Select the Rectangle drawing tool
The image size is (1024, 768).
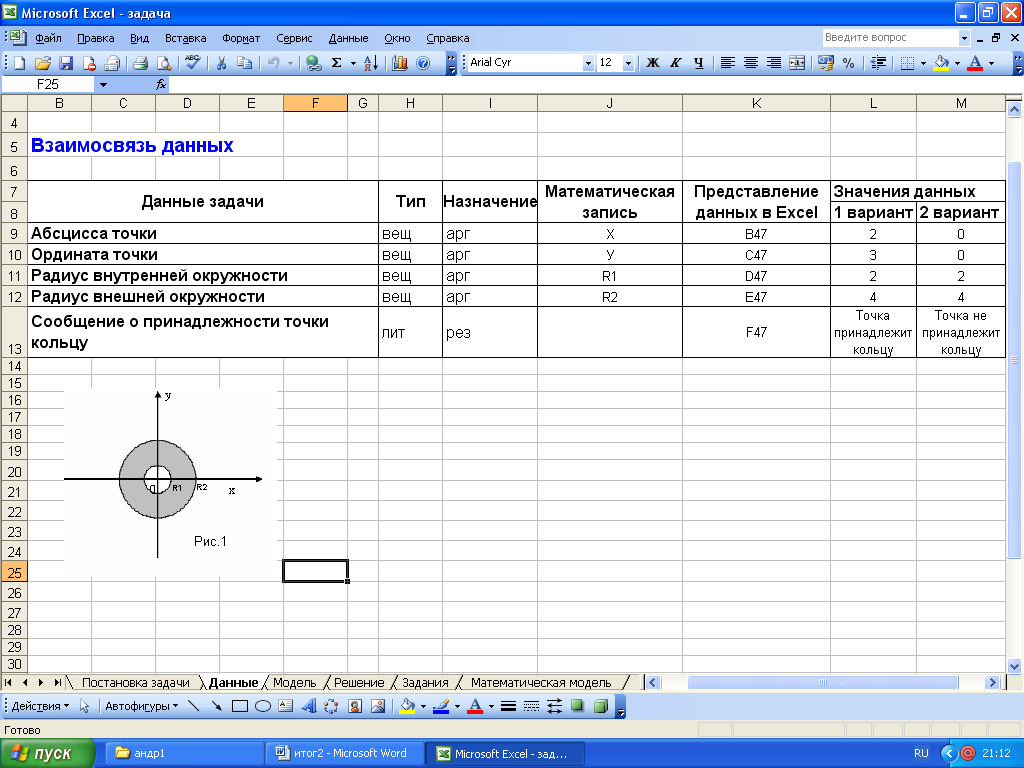coord(240,706)
